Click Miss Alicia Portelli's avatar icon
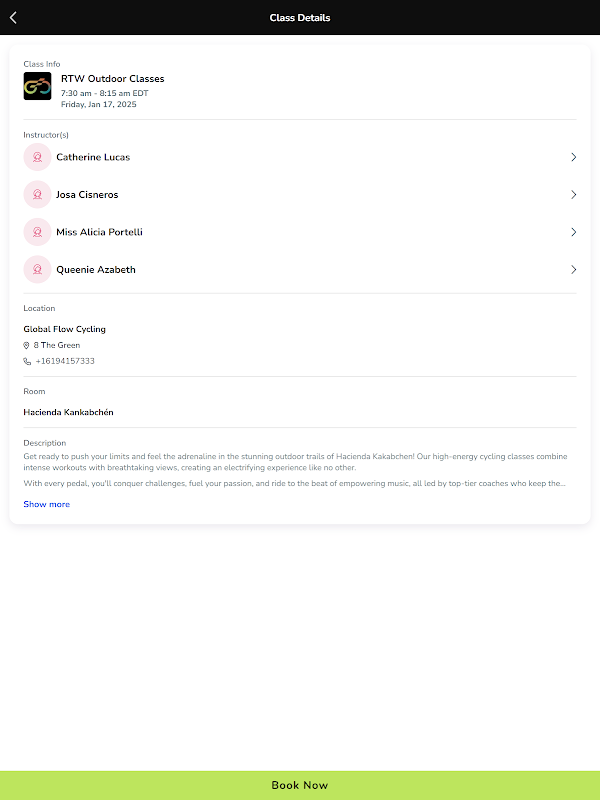 click(x=37, y=232)
